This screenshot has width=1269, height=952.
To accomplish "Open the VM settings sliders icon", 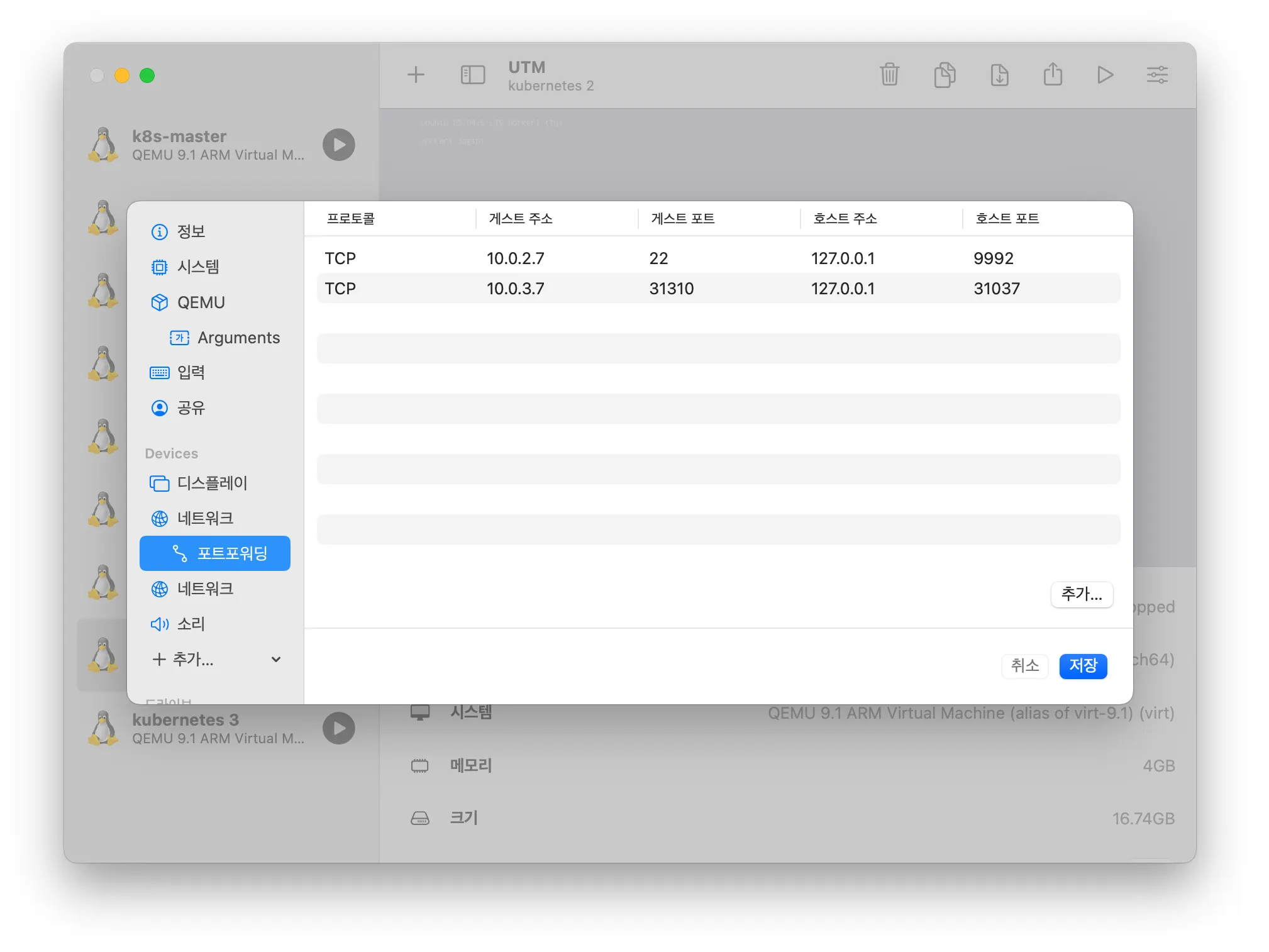I will pyautogui.click(x=1157, y=75).
